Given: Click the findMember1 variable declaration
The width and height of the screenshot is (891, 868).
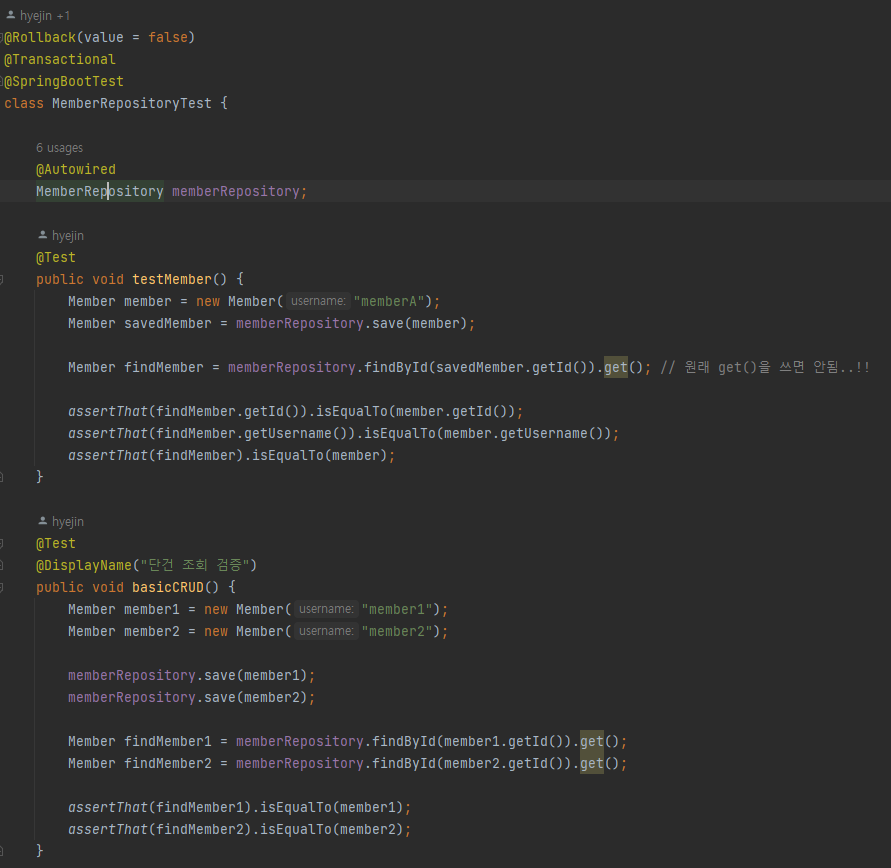Looking at the screenshot, I should 168,742.
